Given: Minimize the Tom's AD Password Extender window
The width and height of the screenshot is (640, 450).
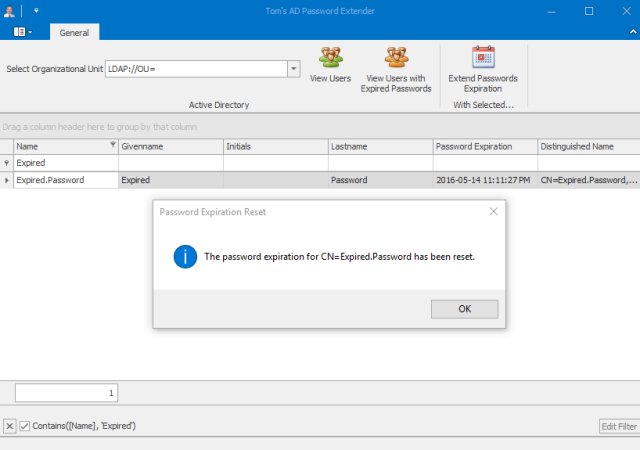Looking at the screenshot, I should tap(551, 11).
